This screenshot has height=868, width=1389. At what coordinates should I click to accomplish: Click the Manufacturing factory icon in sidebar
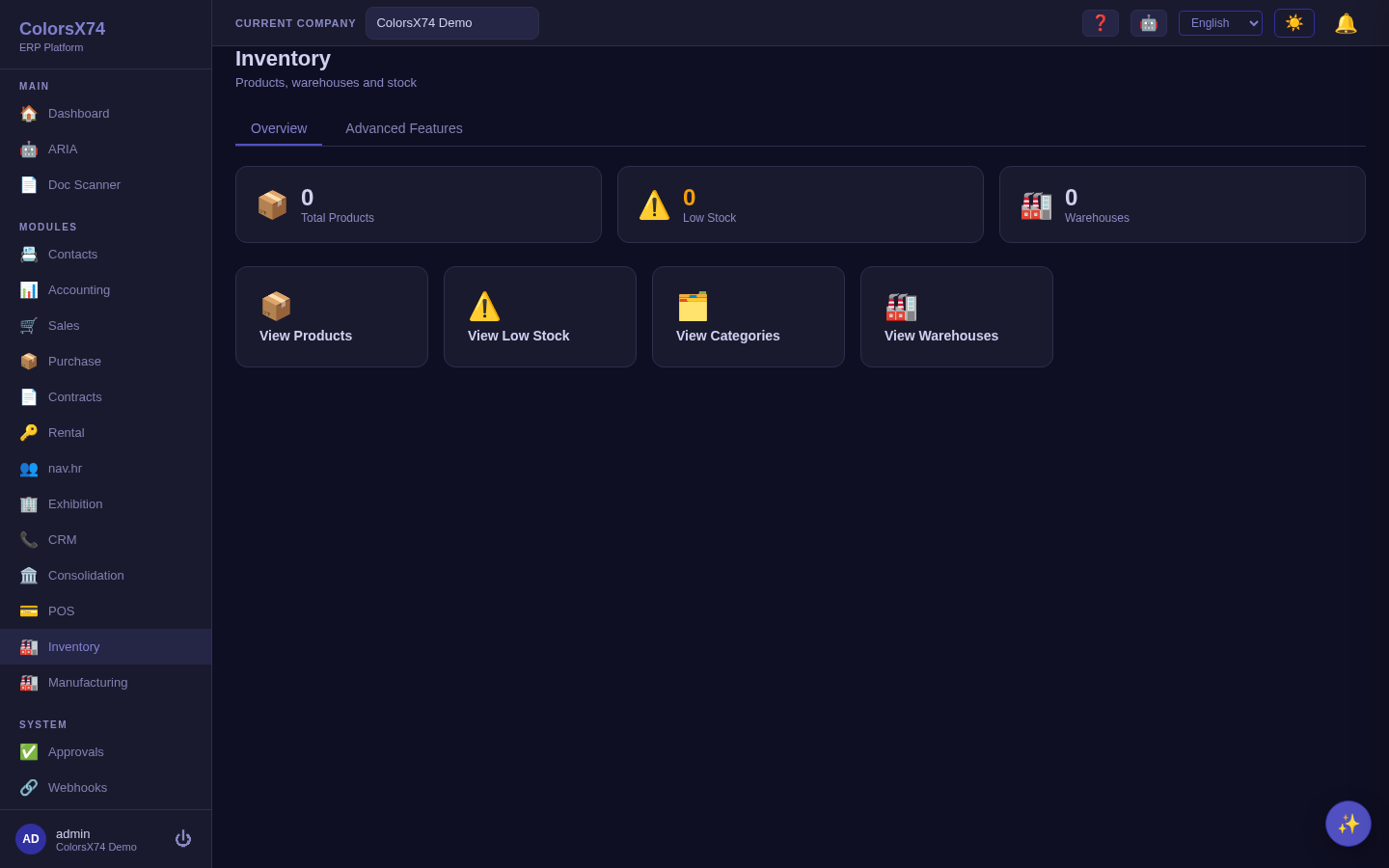29,683
